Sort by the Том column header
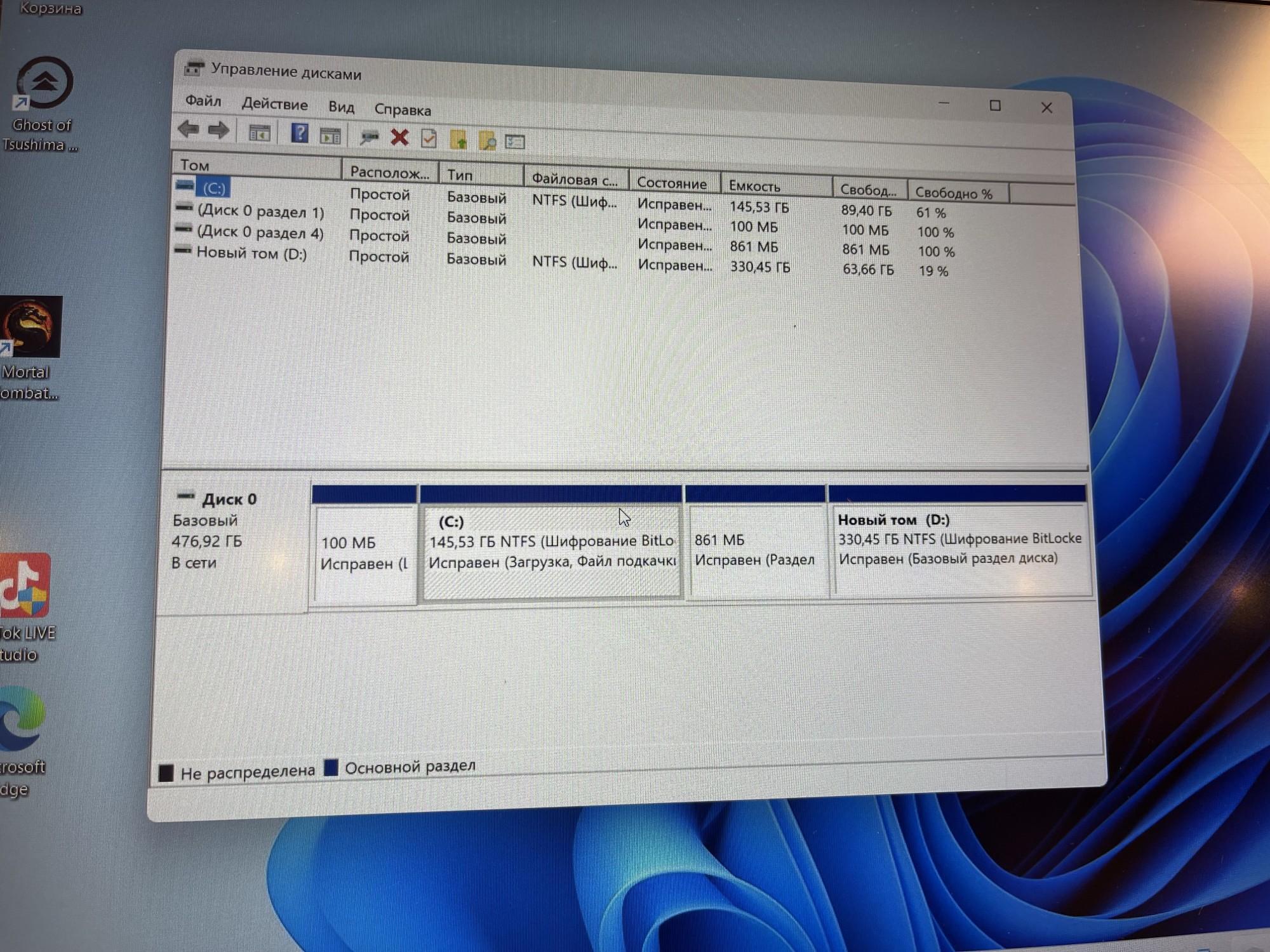1270x952 pixels. pos(257,166)
